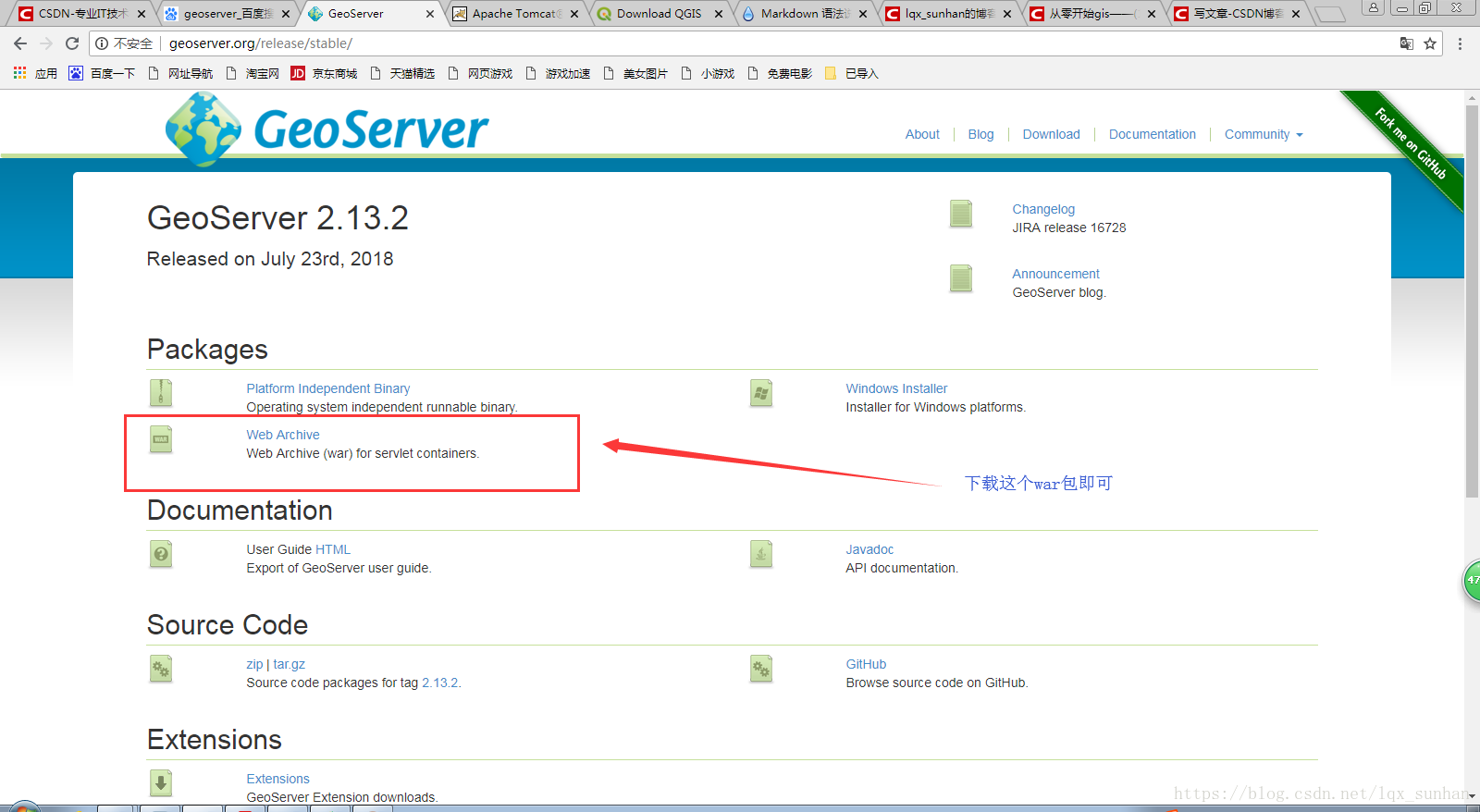Image resolution: width=1480 pixels, height=812 pixels.
Task: Click the vertical page scrollbar thumb
Action: pyautogui.click(x=1472, y=301)
